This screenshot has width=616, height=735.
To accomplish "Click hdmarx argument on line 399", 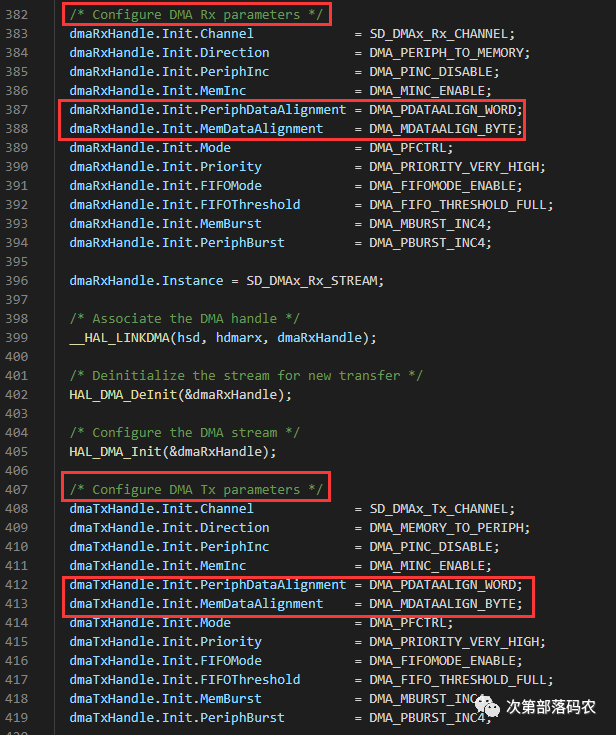I will pyautogui.click(x=239, y=338).
